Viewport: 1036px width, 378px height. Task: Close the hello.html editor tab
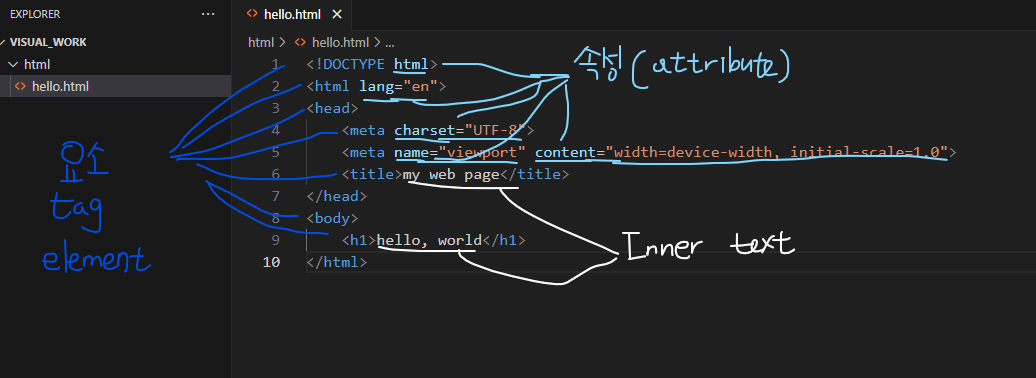pos(337,14)
